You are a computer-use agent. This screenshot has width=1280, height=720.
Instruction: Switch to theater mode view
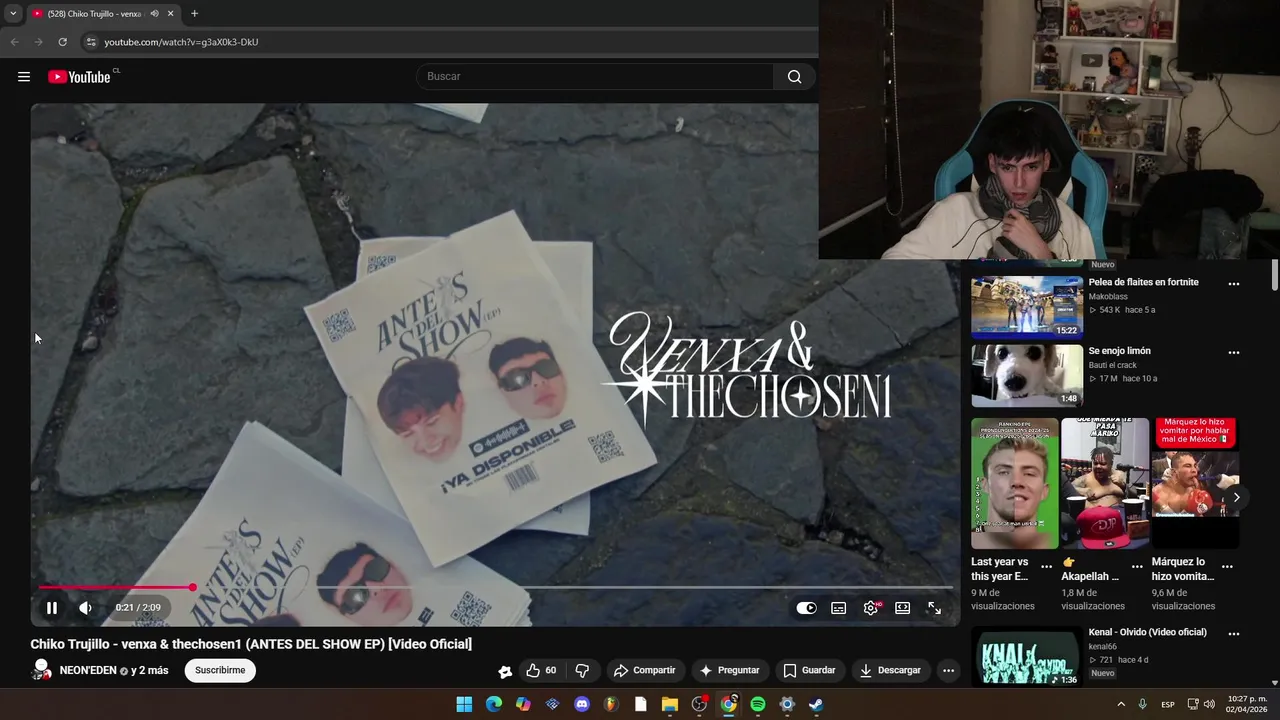902,608
